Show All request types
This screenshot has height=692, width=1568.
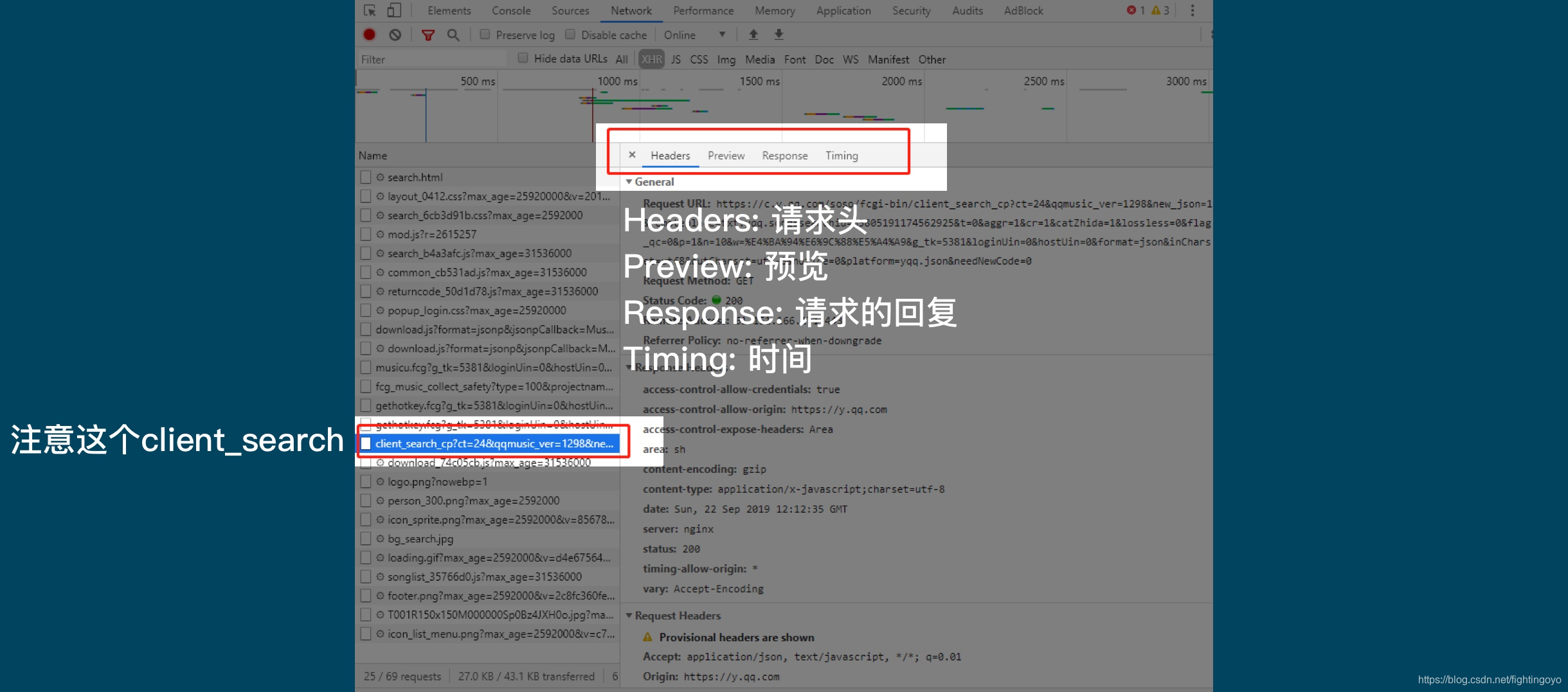coord(621,59)
